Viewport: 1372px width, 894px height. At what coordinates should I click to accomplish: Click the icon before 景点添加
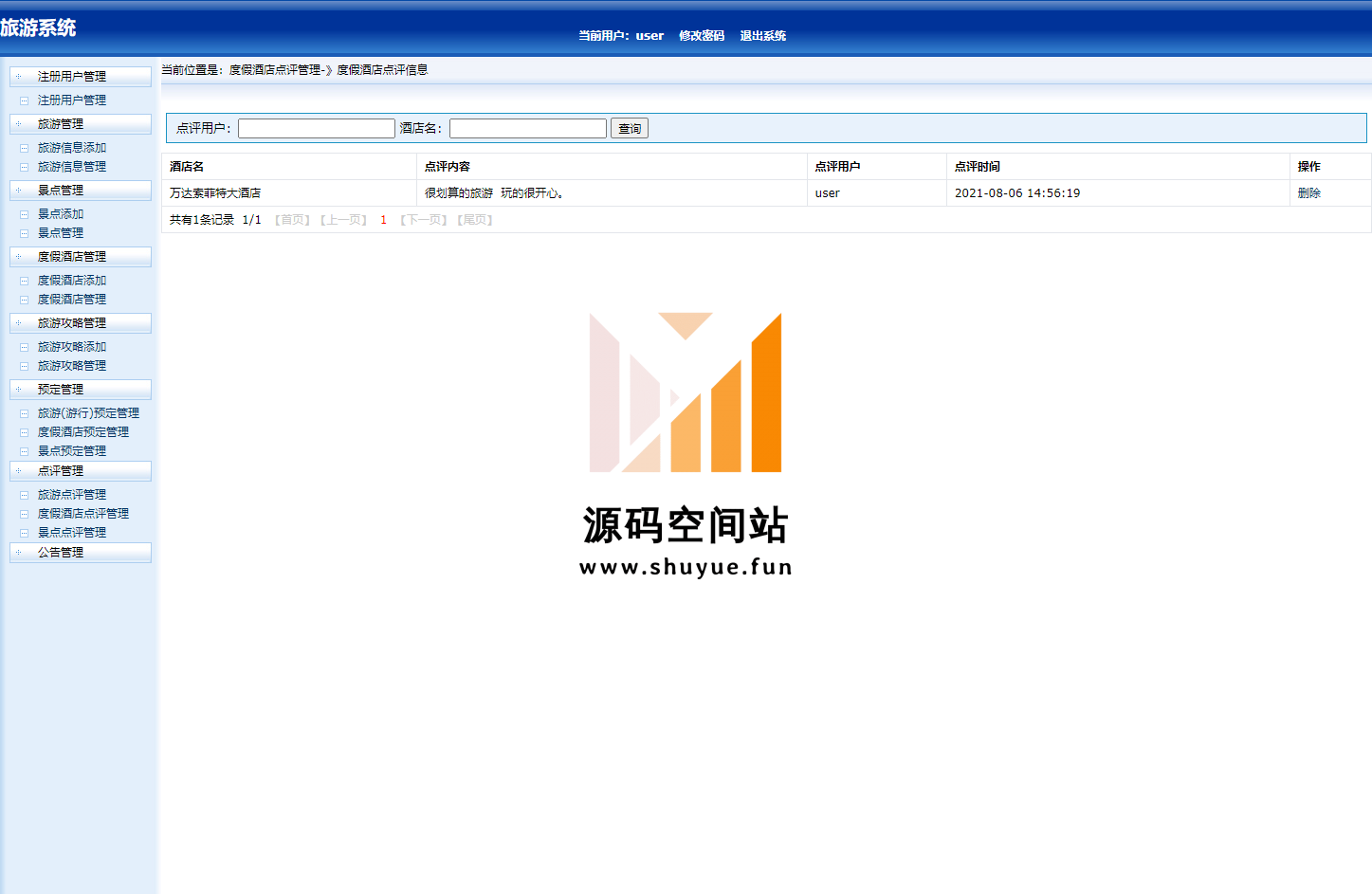coord(24,214)
